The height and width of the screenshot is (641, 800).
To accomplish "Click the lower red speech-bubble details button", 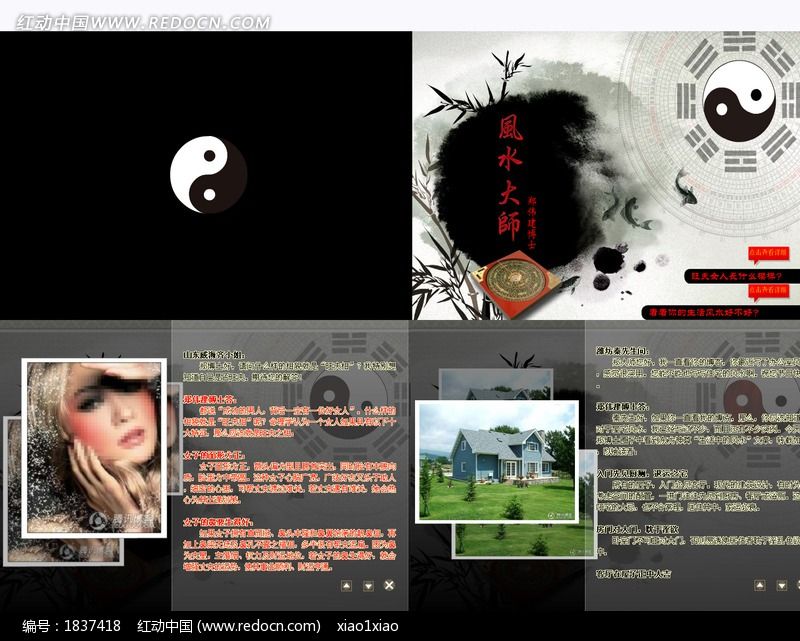I will pos(768,291).
